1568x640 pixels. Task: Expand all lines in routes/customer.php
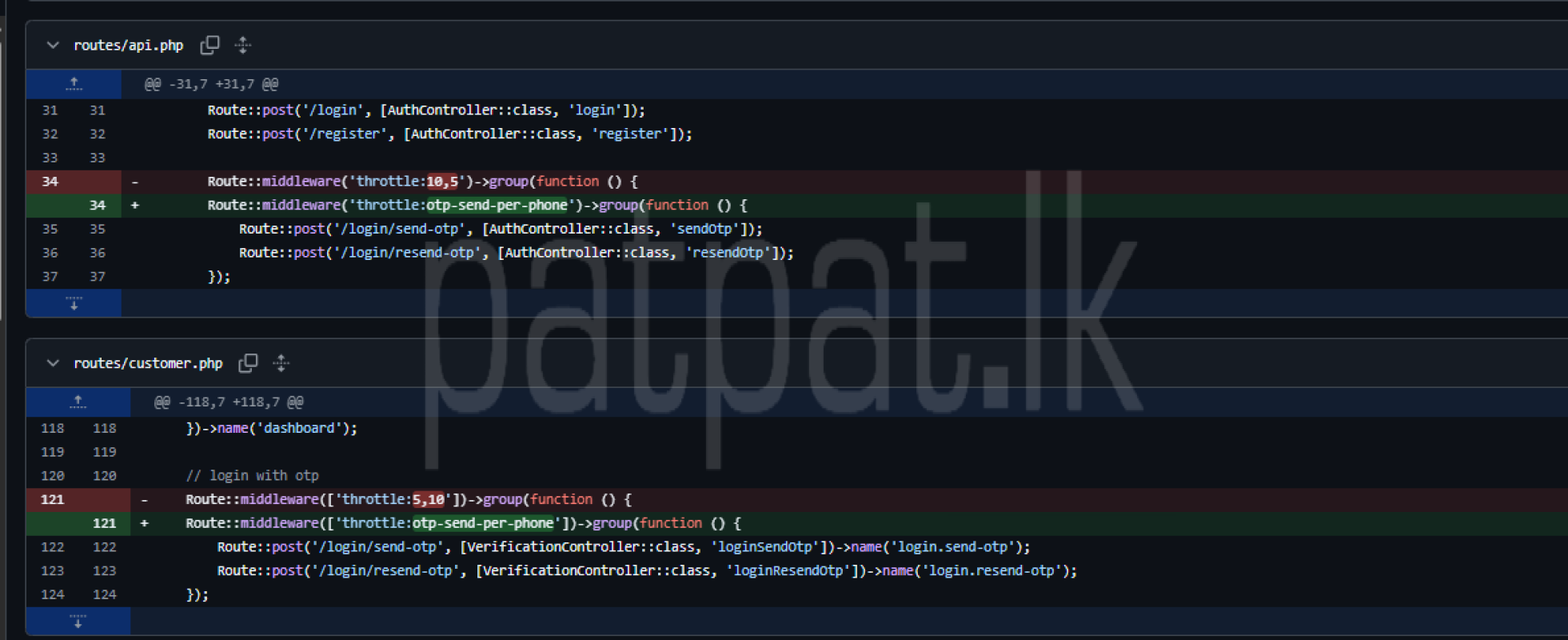[281, 363]
